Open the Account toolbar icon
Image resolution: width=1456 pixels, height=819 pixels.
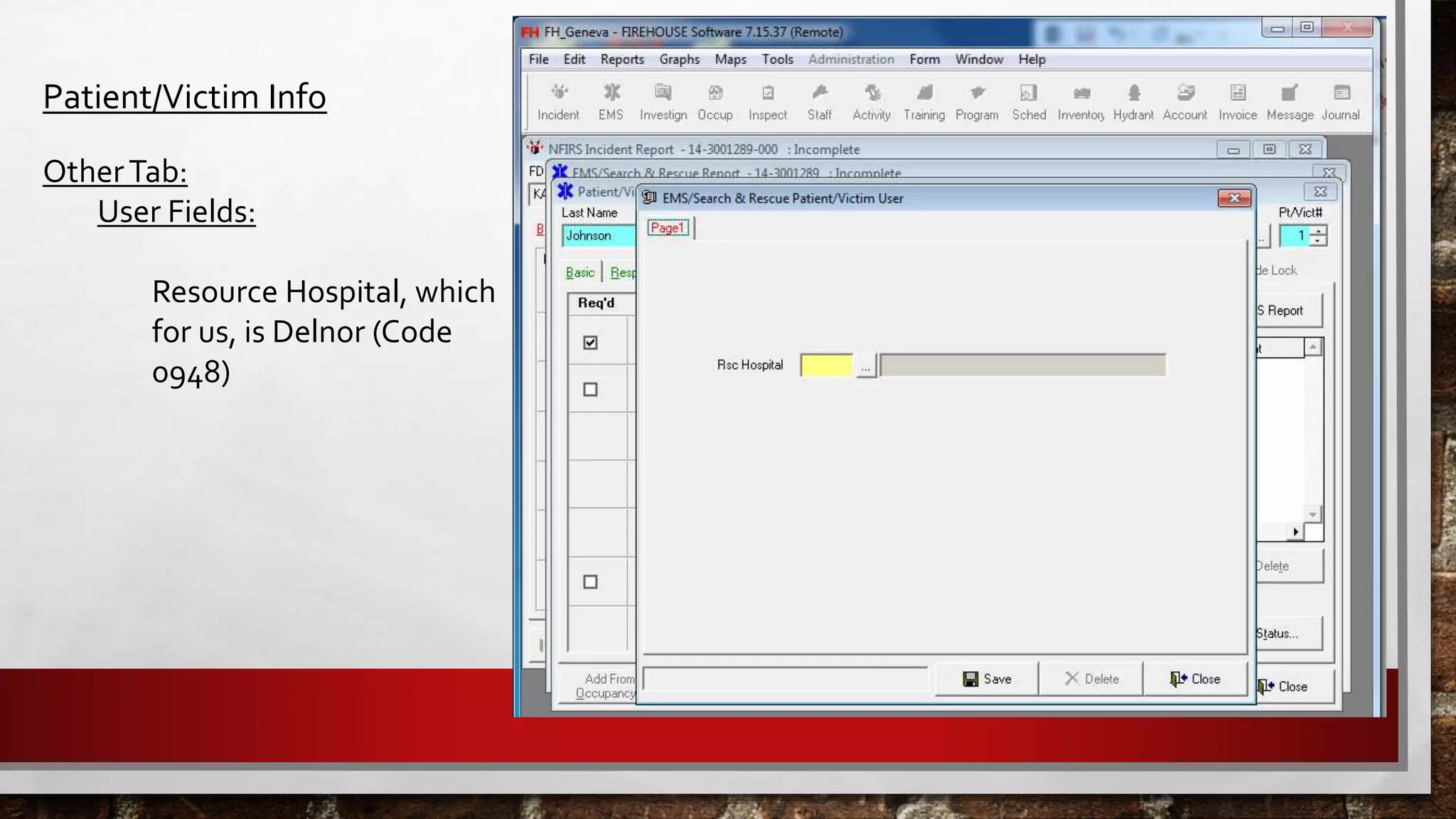1185,102
